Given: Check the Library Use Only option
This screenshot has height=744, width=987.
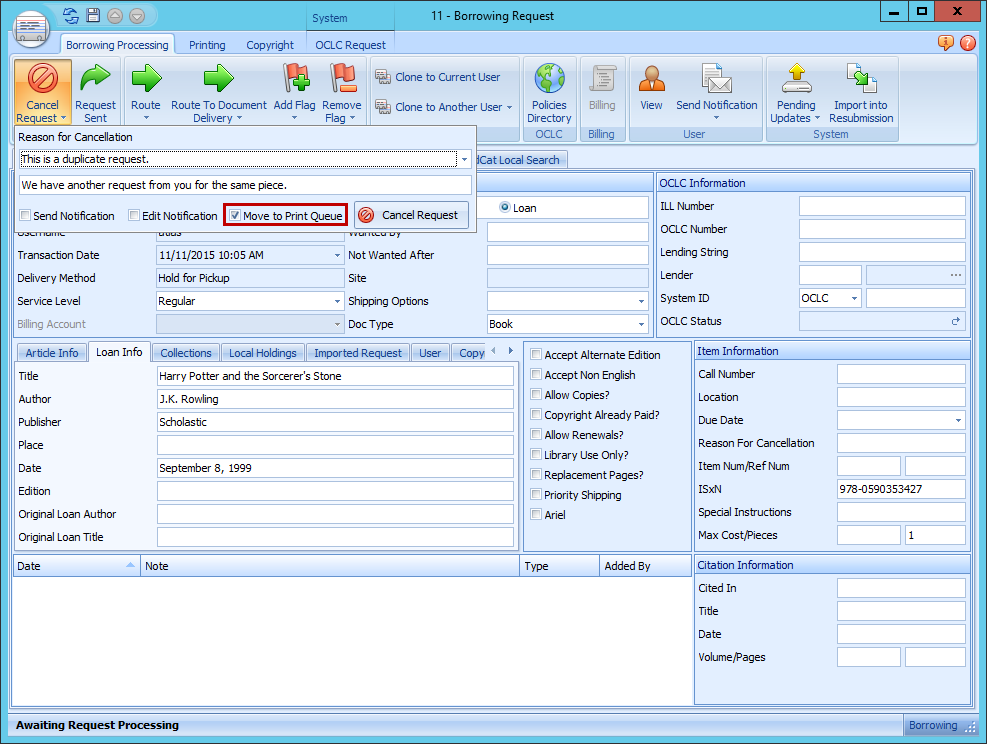Looking at the screenshot, I should (536, 455).
